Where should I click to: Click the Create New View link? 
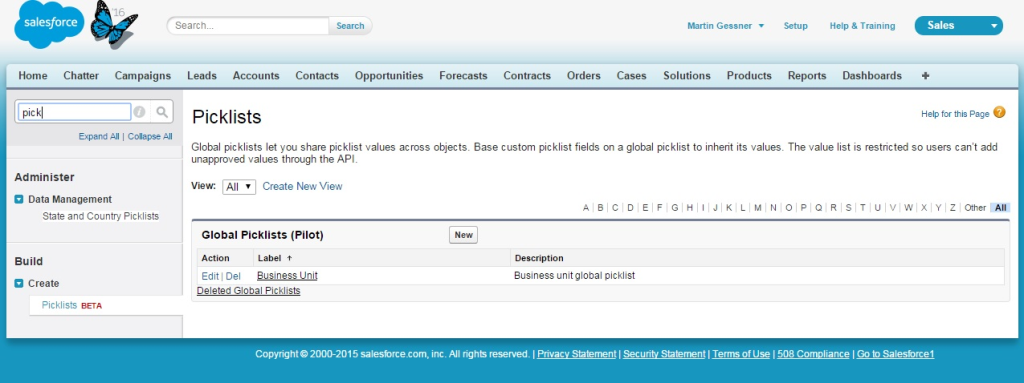[x=302, y=186]
